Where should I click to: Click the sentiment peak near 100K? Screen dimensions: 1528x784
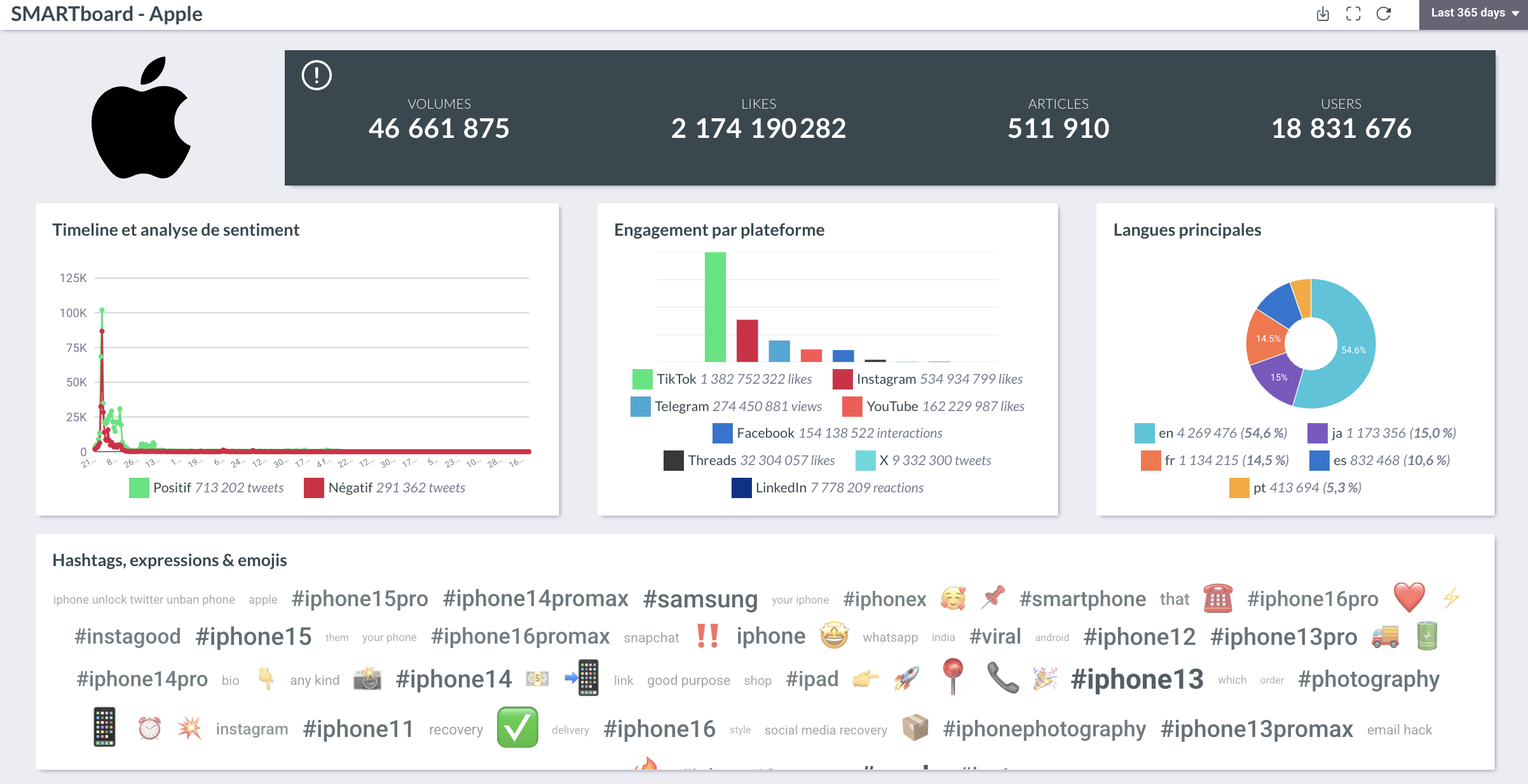[102, 310]
